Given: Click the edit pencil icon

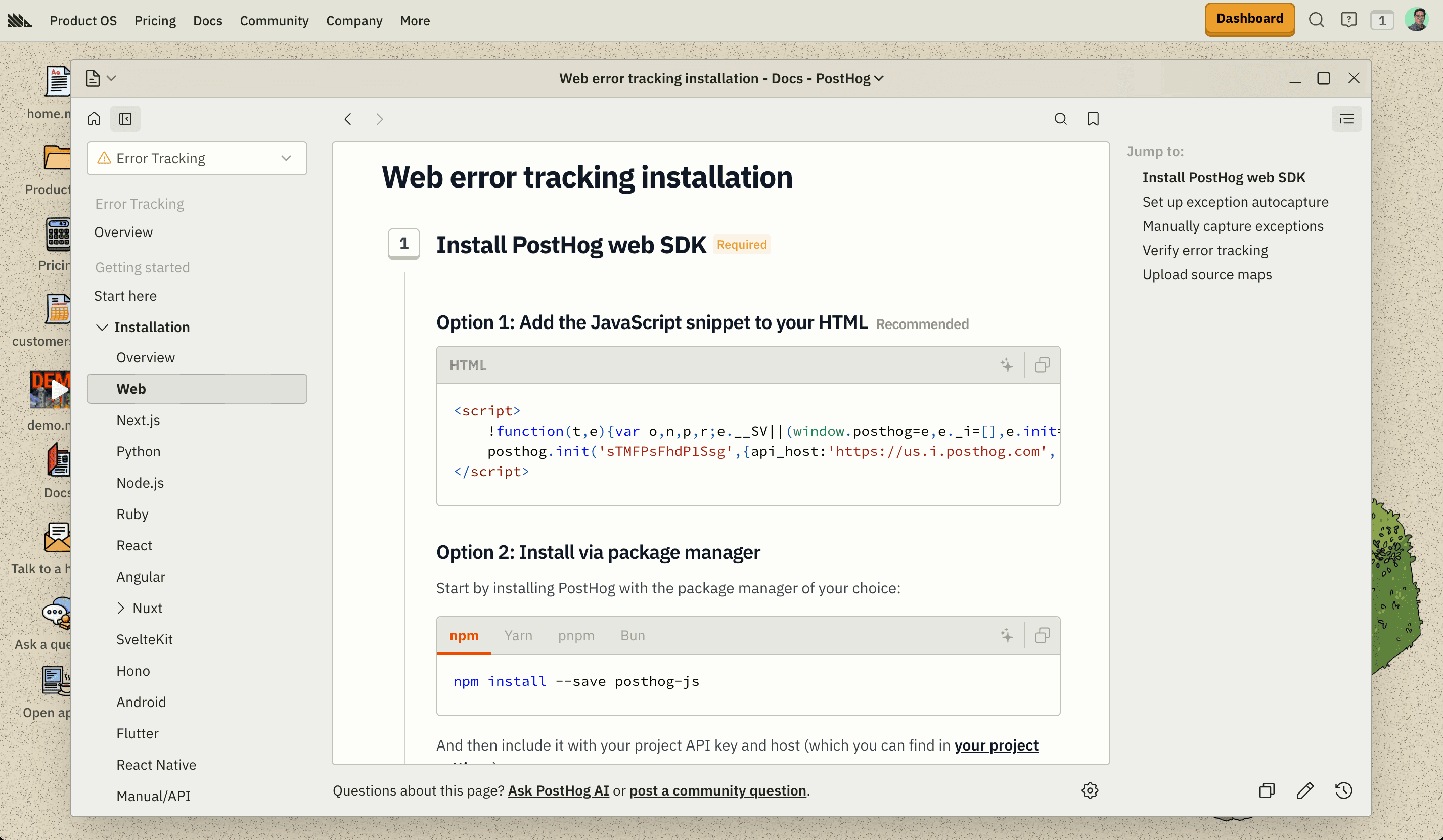Looking at the screenshot, I should coord(1305,790).
